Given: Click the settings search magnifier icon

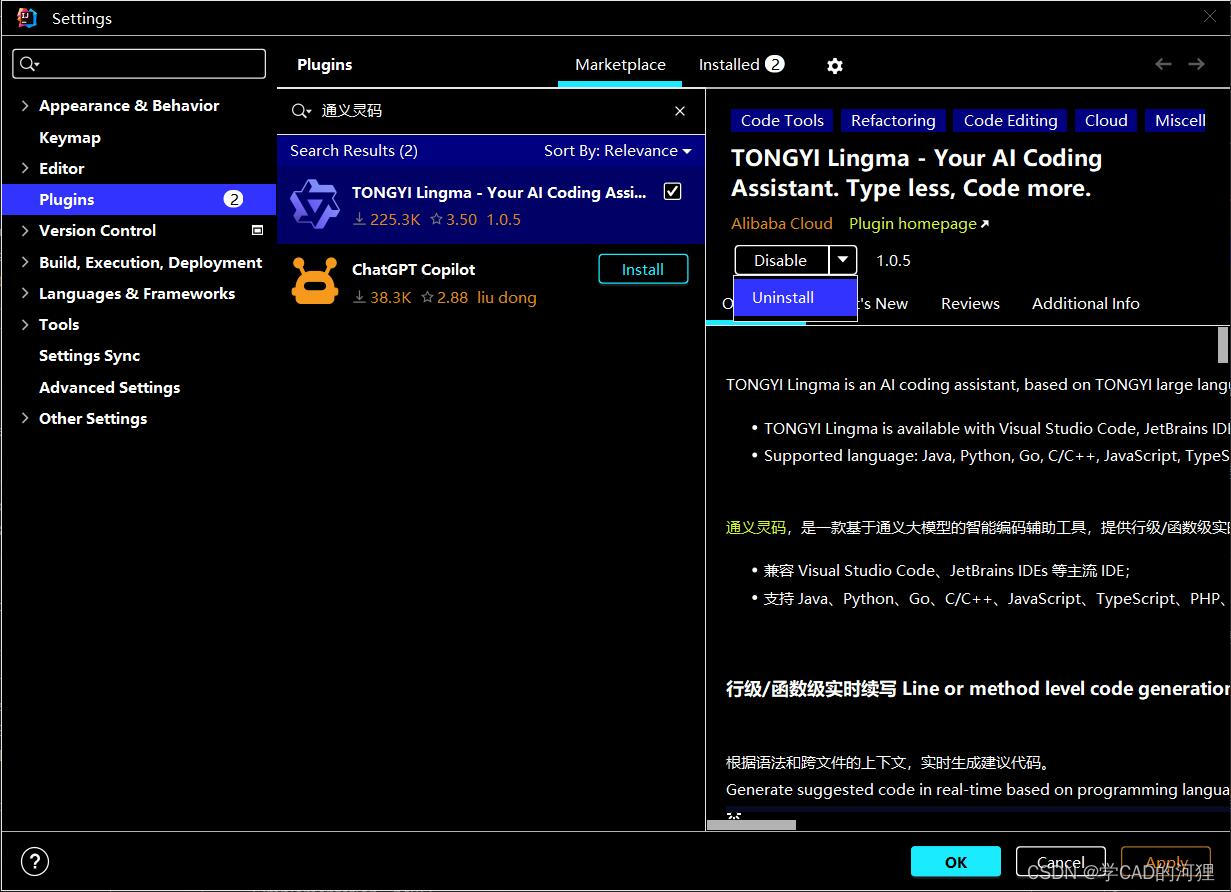Looking at the screenshot, I should pyautogui.click(x=29, y=64).
